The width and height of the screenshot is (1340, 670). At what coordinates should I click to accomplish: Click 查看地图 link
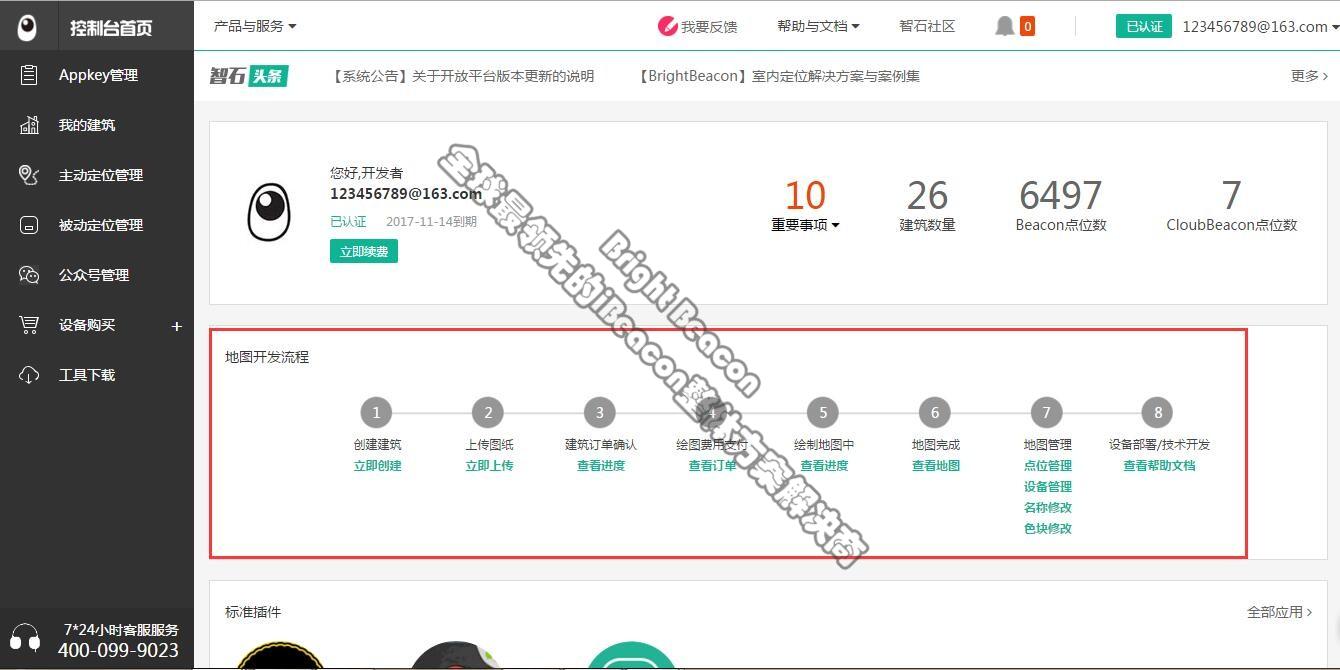[936, 466]
